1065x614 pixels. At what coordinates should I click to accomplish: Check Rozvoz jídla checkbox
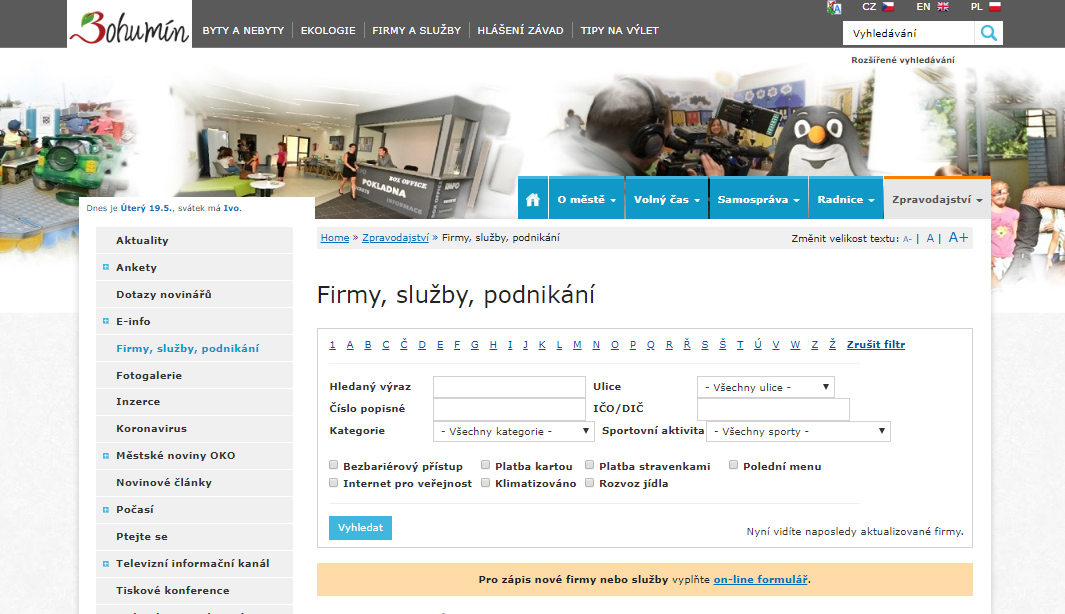590,483
